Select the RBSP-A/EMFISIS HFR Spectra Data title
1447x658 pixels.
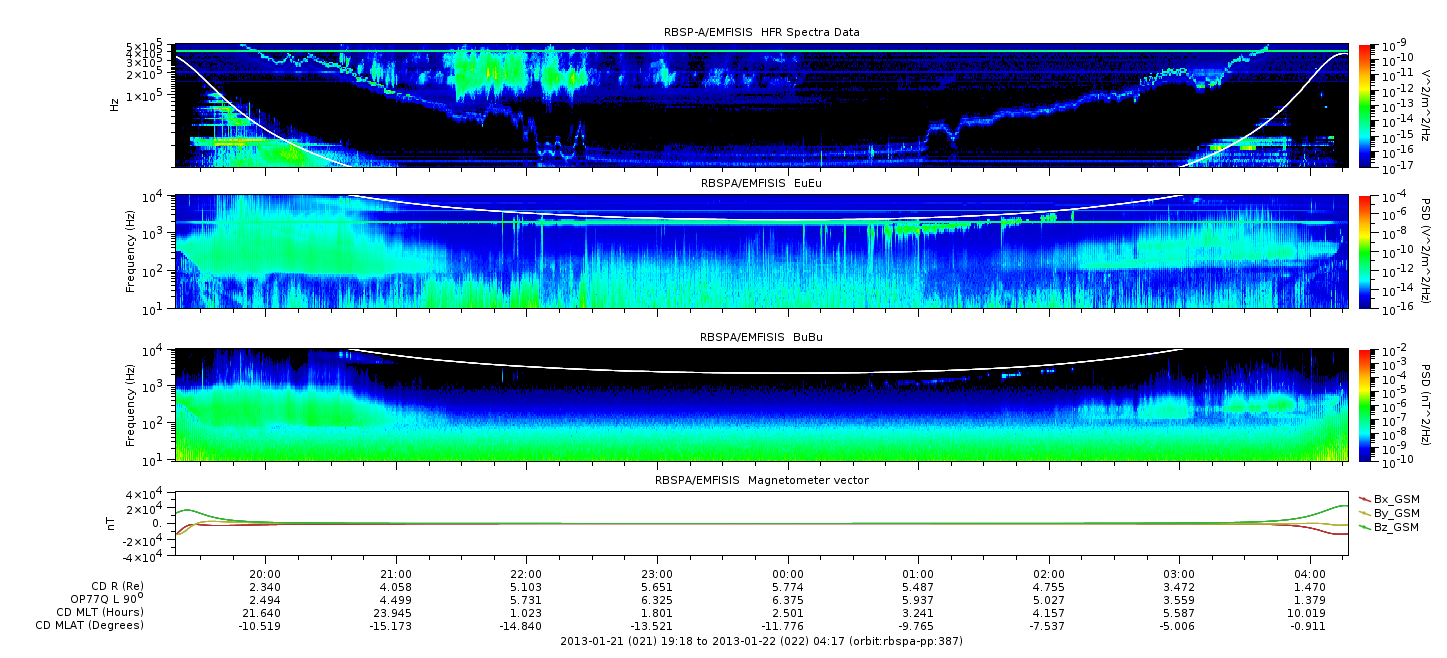(x=761, y=32)
